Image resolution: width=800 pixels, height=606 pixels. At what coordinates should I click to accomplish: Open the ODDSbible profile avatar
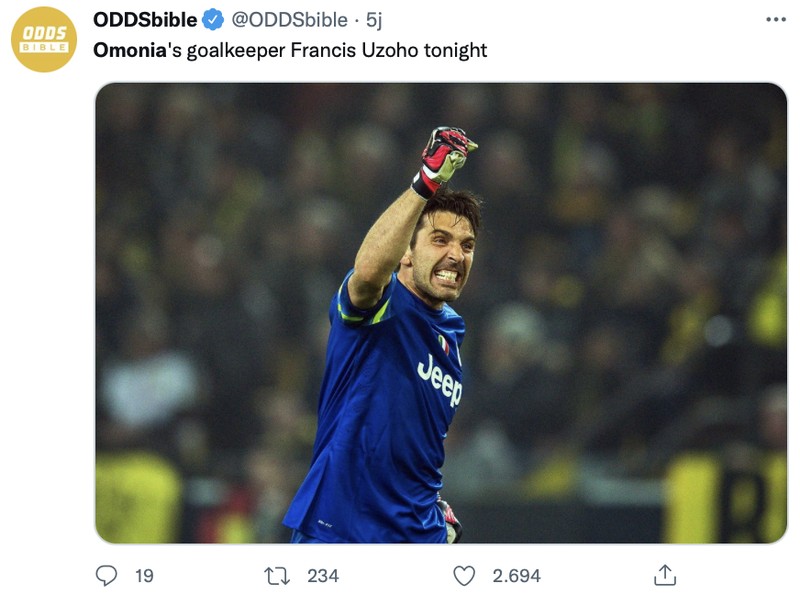pyautogui.click(x=43, y=34)
